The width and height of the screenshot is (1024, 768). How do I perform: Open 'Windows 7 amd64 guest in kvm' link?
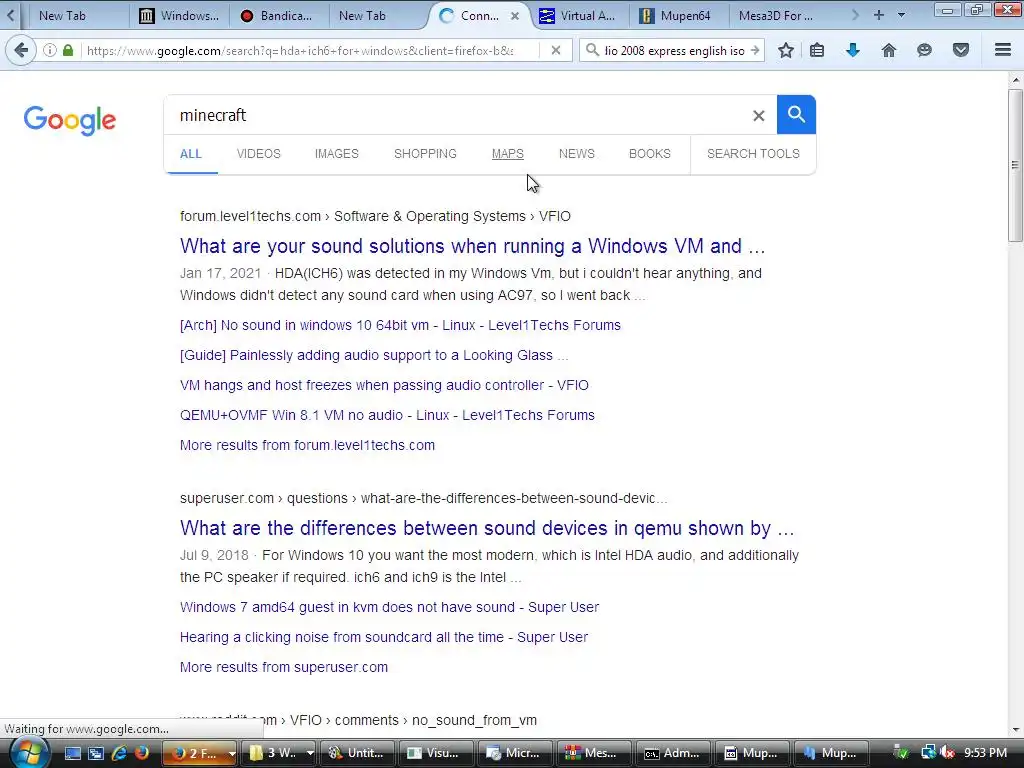(389, 607)
